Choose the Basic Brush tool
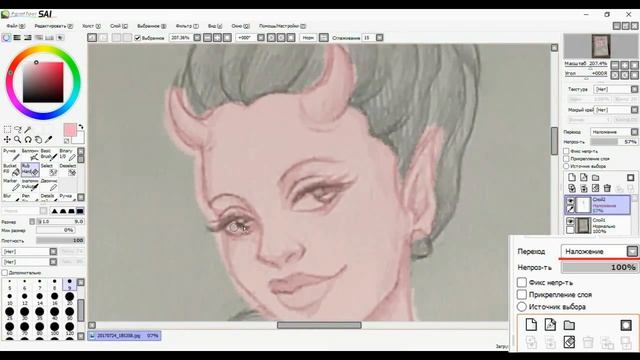This screenshot has height=360, width=640. point(49,154)
